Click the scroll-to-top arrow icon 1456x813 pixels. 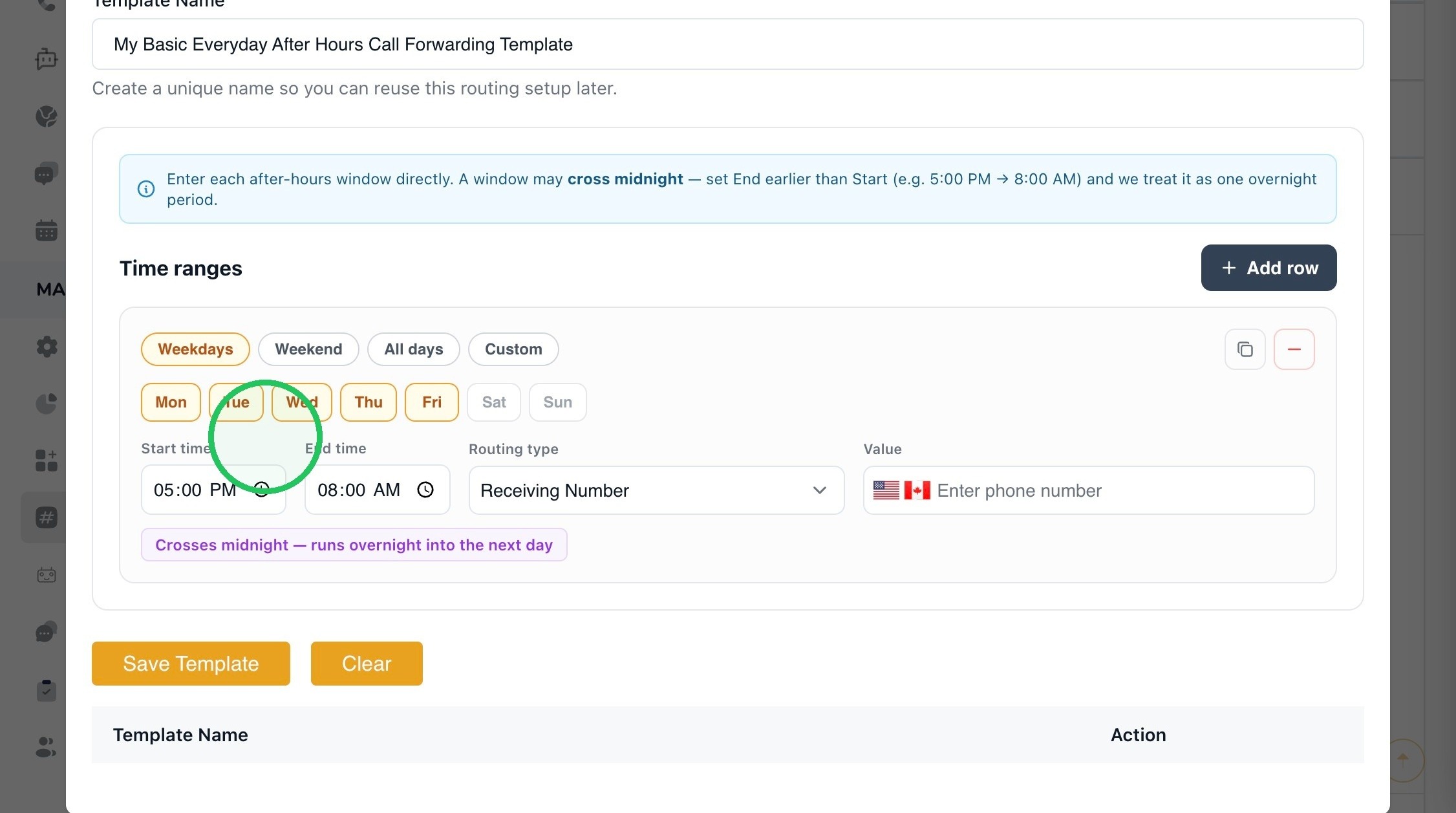1402,759
